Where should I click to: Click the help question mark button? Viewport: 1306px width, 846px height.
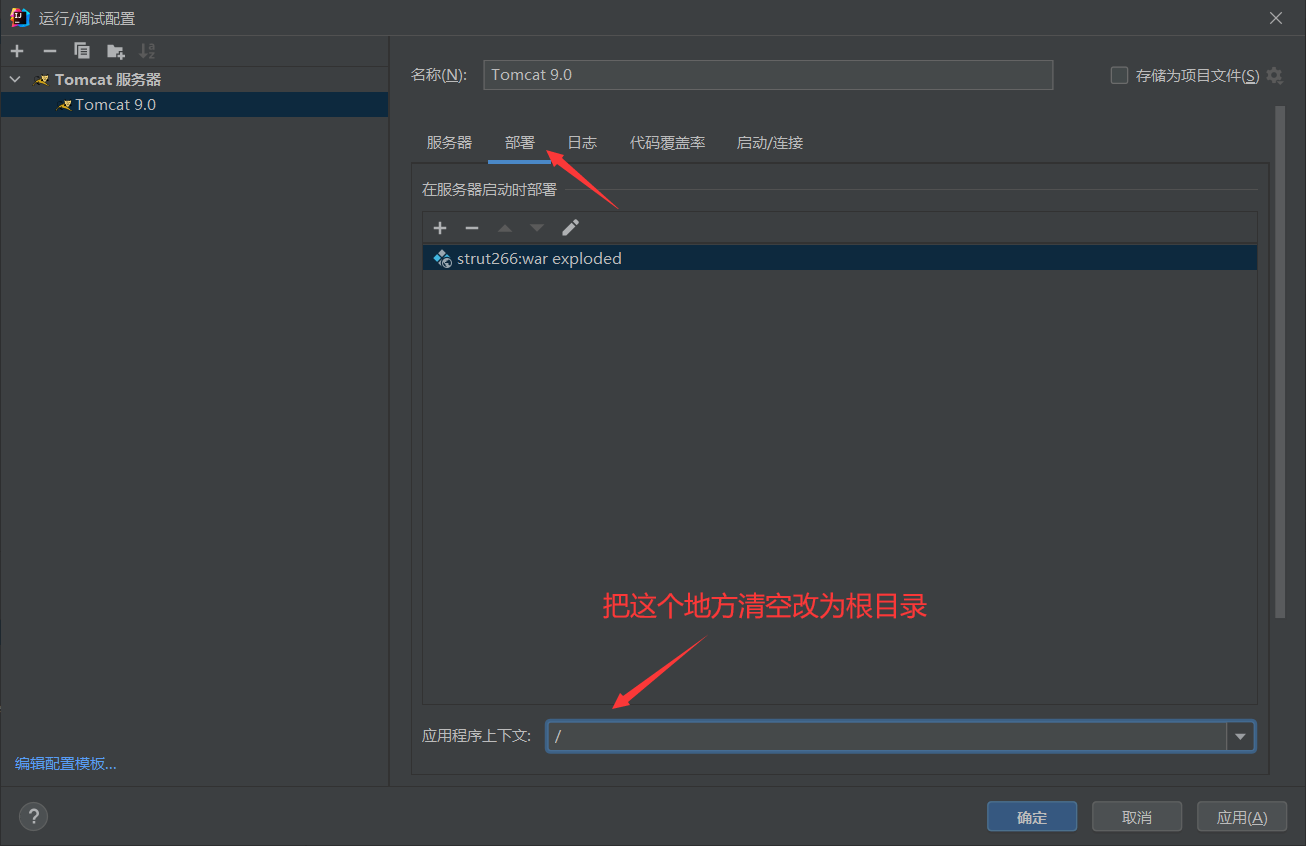click(x=33, y=817)
